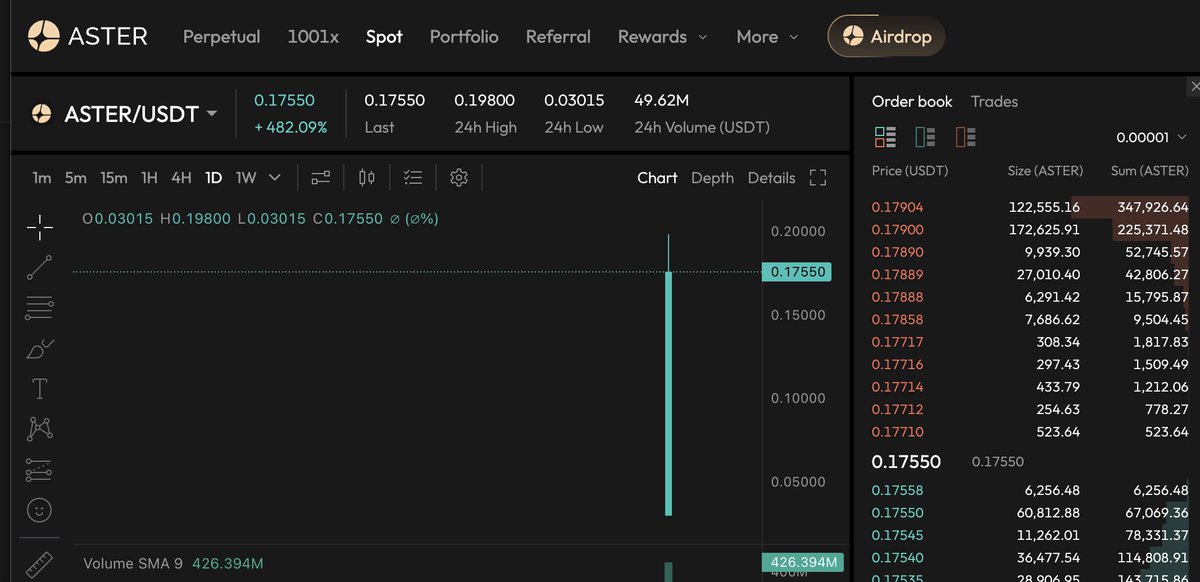This screenshot has width=1200, height=582.
Task: Change candlestick chart type
Action: (367, 178)
